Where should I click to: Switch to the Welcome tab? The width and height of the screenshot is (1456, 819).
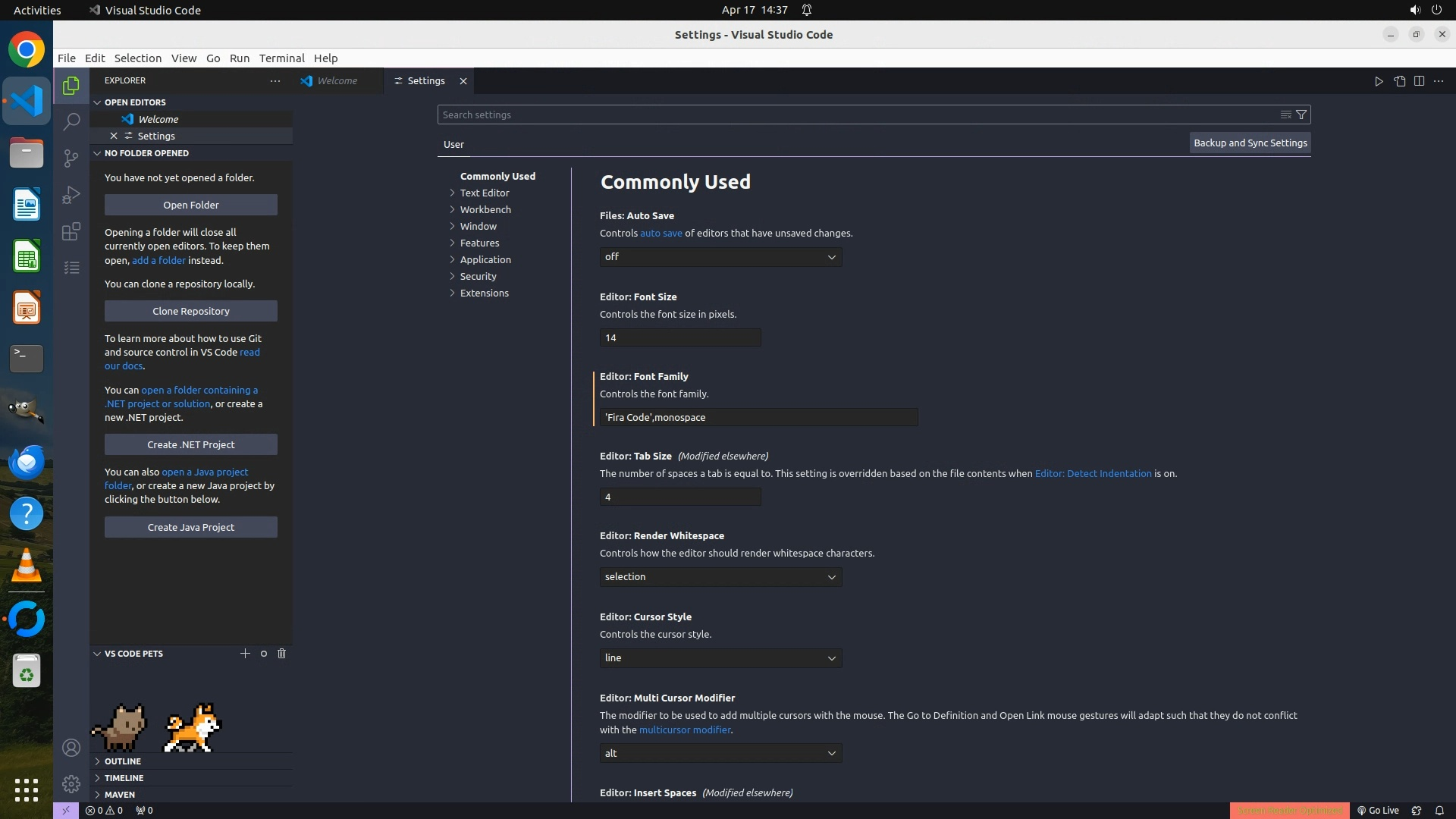[337, 81]
